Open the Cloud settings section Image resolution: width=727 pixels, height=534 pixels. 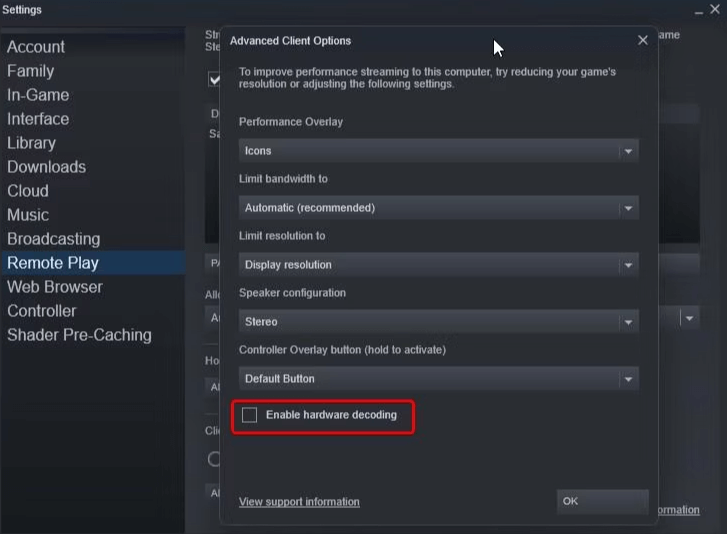[28, 191]
